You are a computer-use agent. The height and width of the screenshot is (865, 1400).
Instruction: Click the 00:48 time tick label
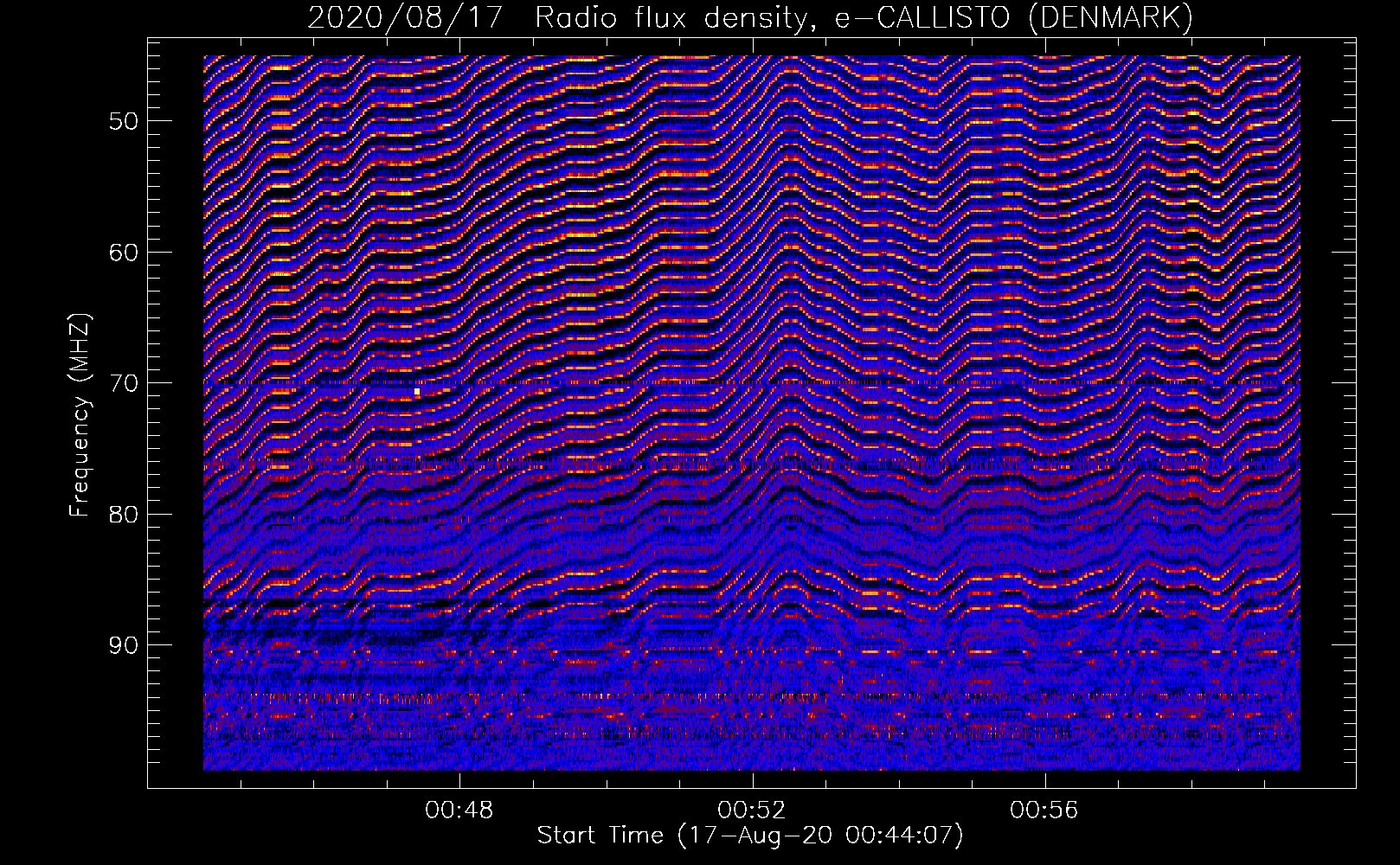coord(459,811)
